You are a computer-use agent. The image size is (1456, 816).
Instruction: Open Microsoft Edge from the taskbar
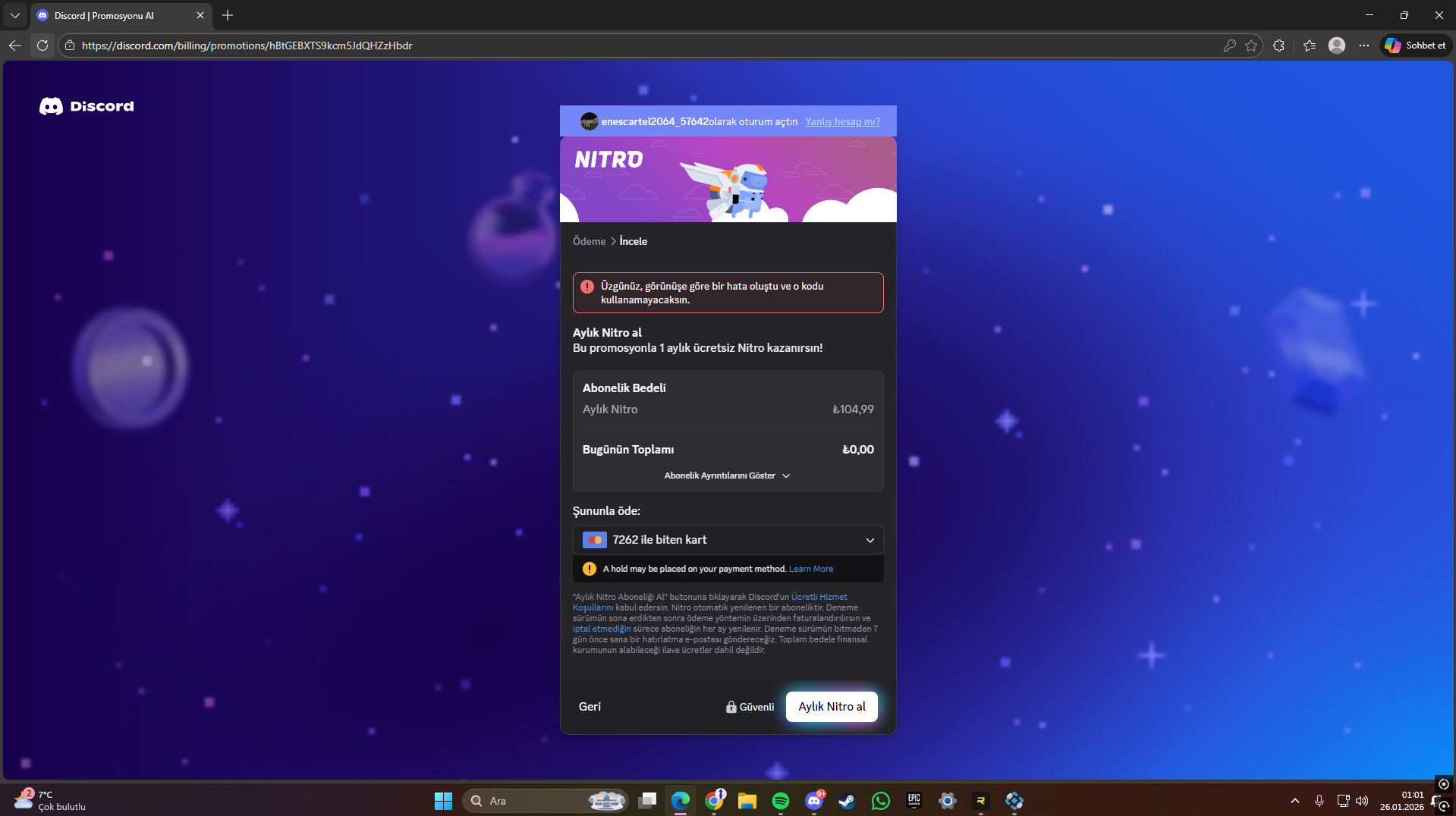click(x=681, y=801)
